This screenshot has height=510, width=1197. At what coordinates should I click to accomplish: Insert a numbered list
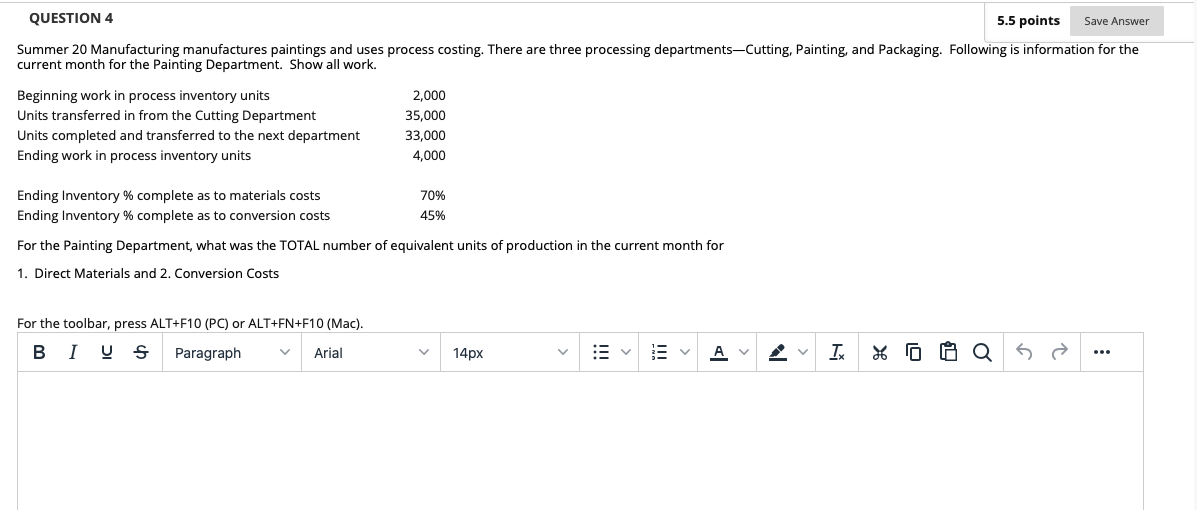660,353
